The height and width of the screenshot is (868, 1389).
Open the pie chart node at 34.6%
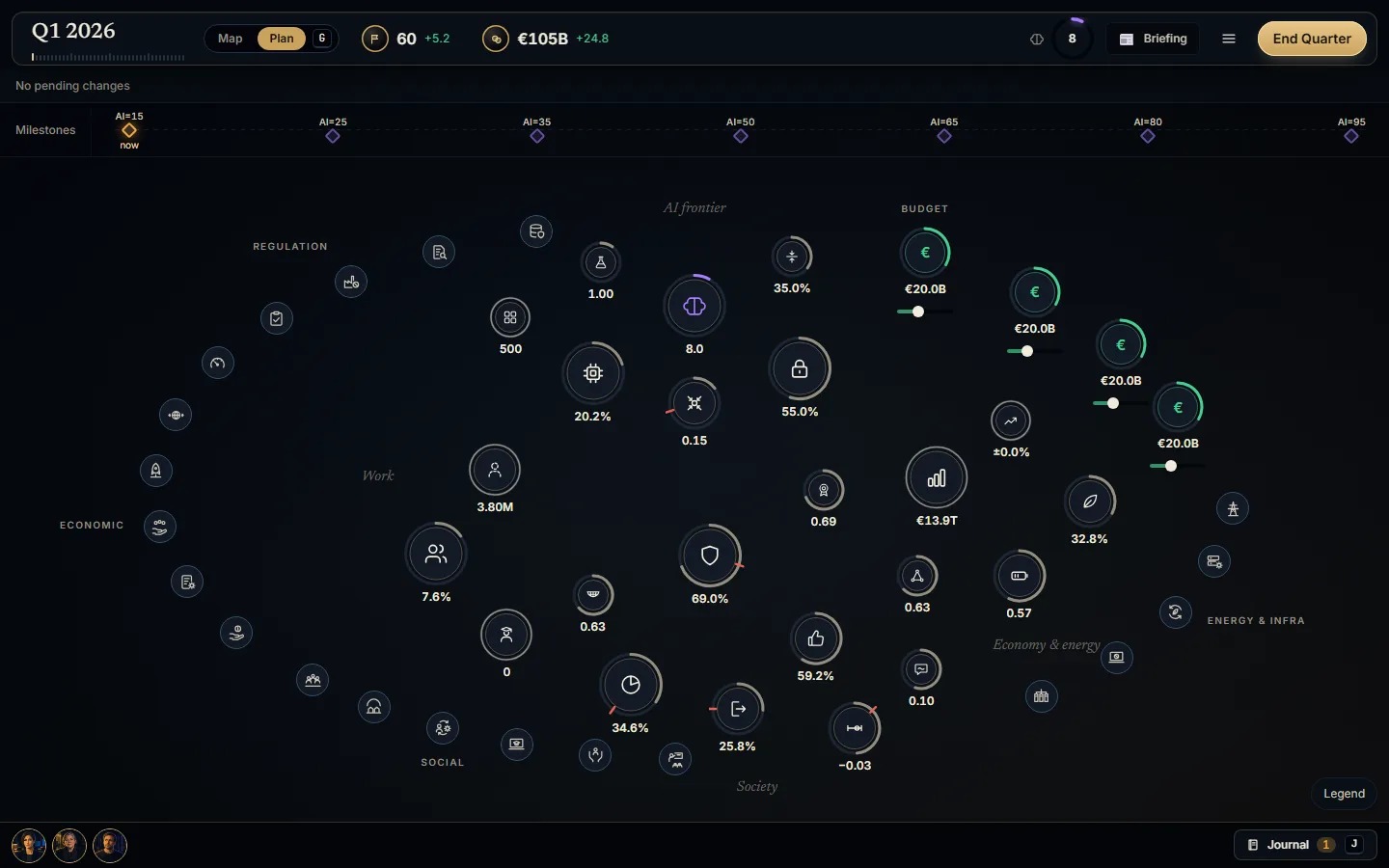631,684
